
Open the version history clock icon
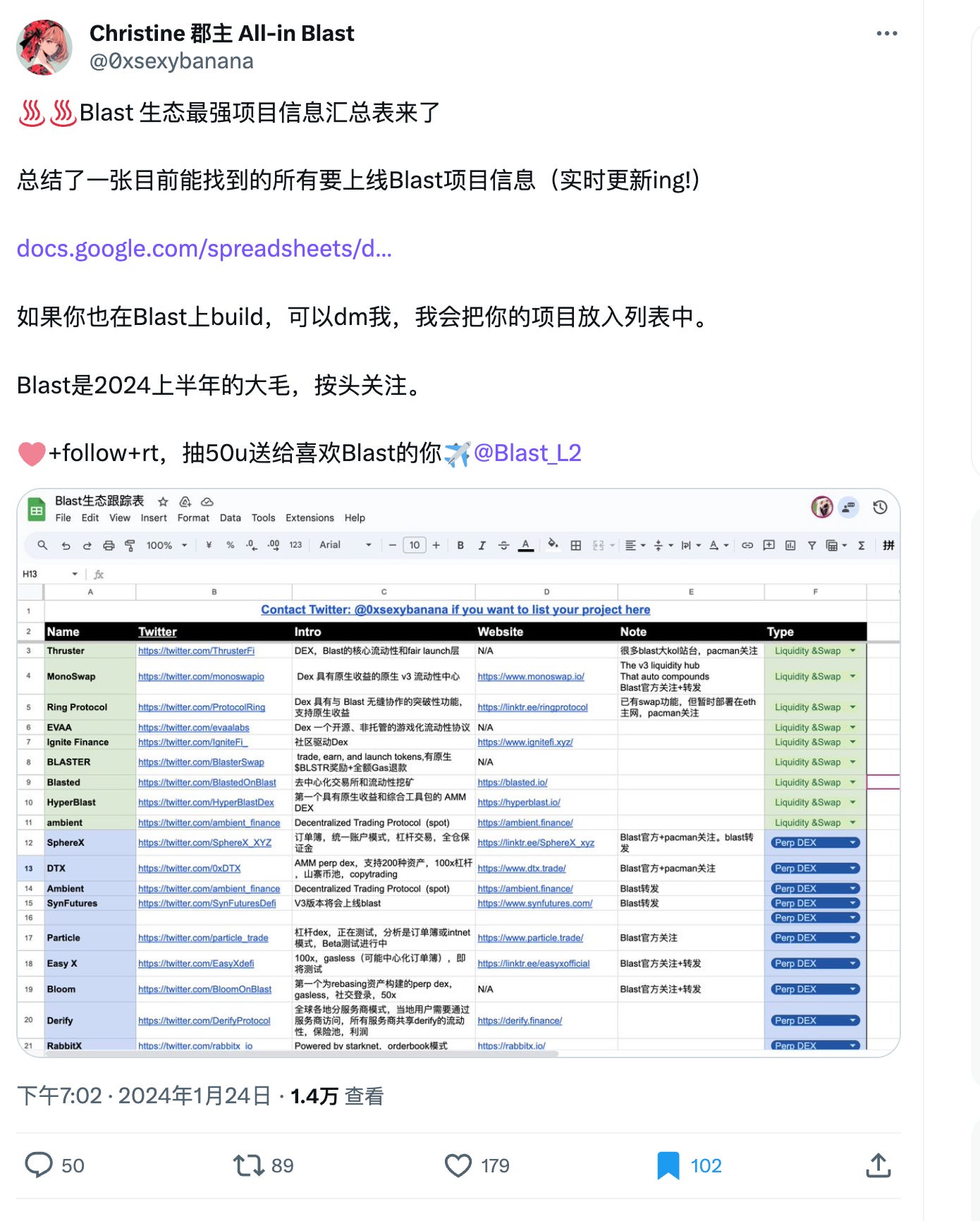tap(880, 507)
